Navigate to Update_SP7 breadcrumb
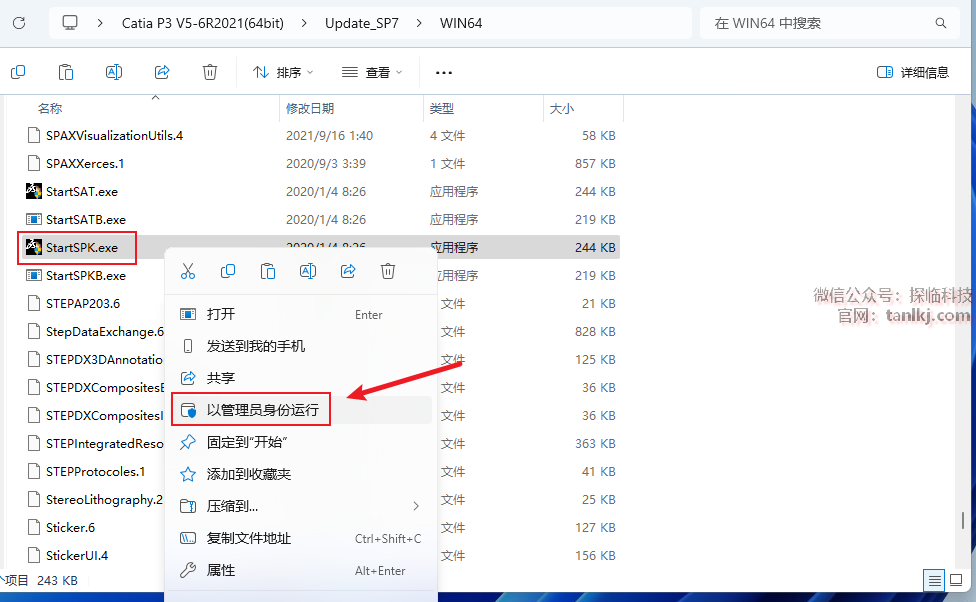 click(362, 23)
